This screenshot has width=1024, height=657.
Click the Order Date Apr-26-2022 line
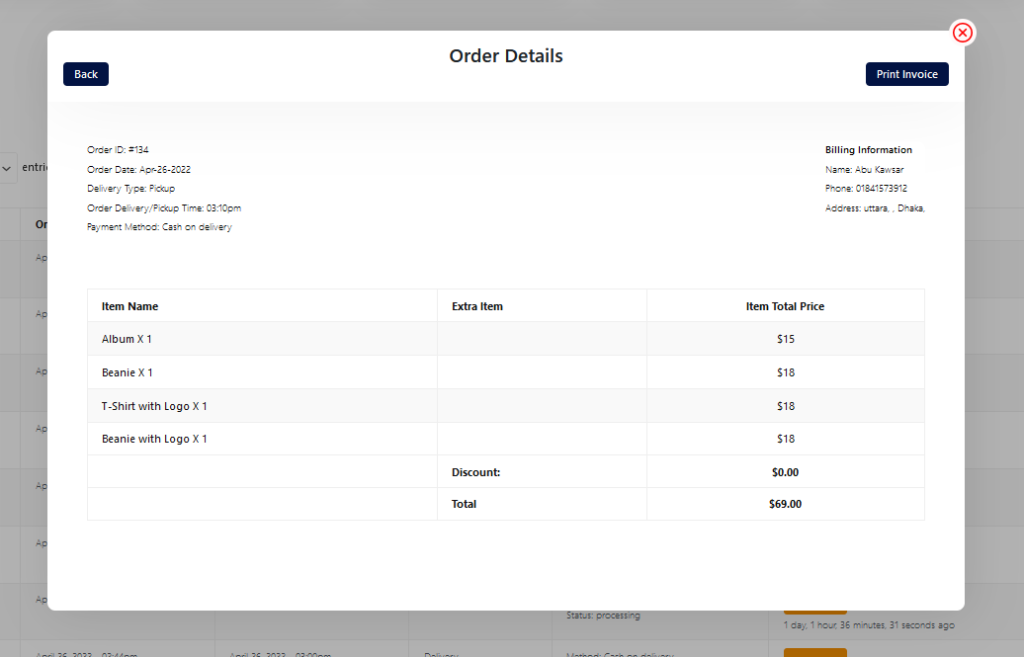[139, 169]
